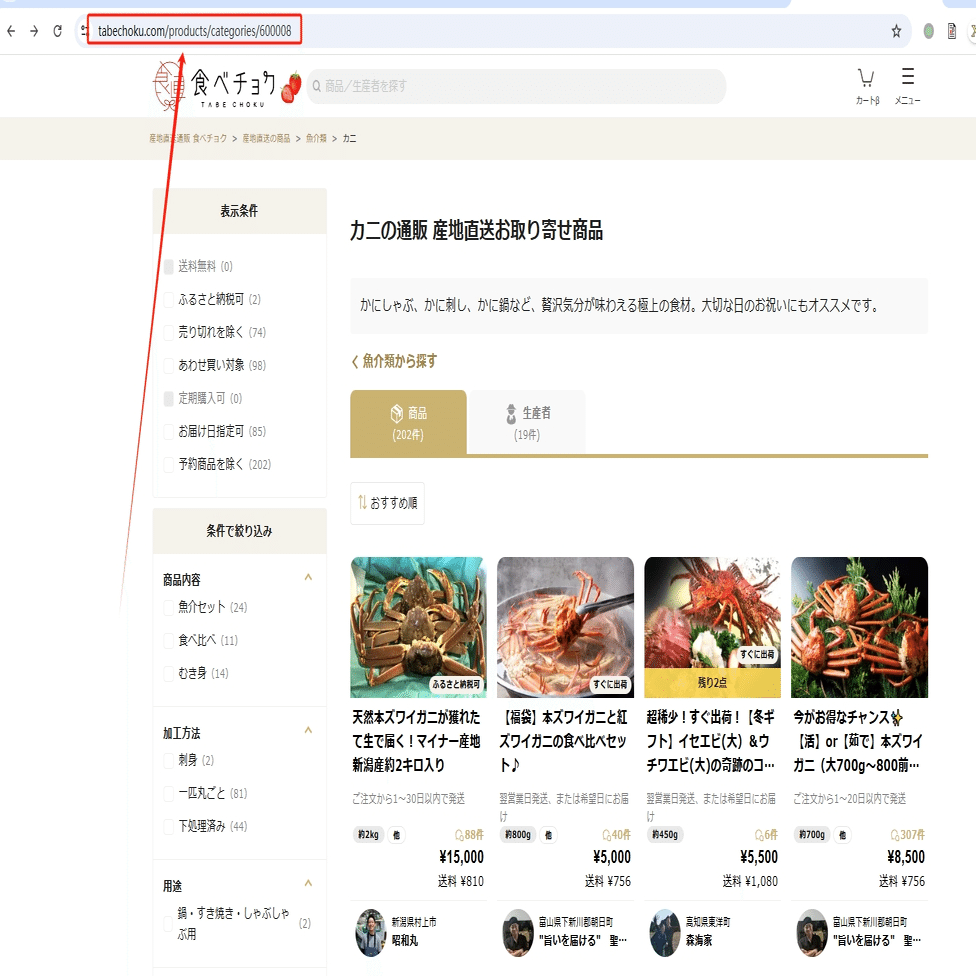
Task: Reload the page with refresh icon
Action: point(57,30)
